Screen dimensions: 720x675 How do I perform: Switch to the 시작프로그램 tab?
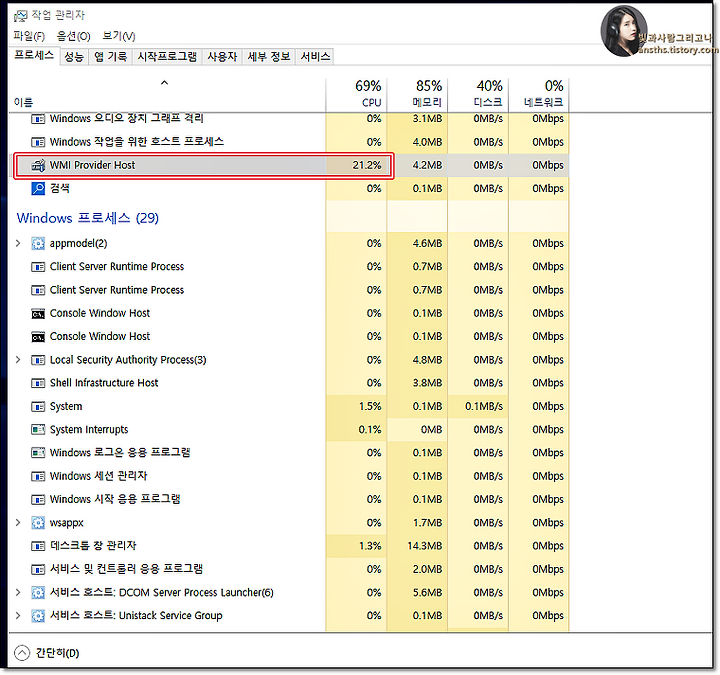pyautogui.click(x=167, y=57)
